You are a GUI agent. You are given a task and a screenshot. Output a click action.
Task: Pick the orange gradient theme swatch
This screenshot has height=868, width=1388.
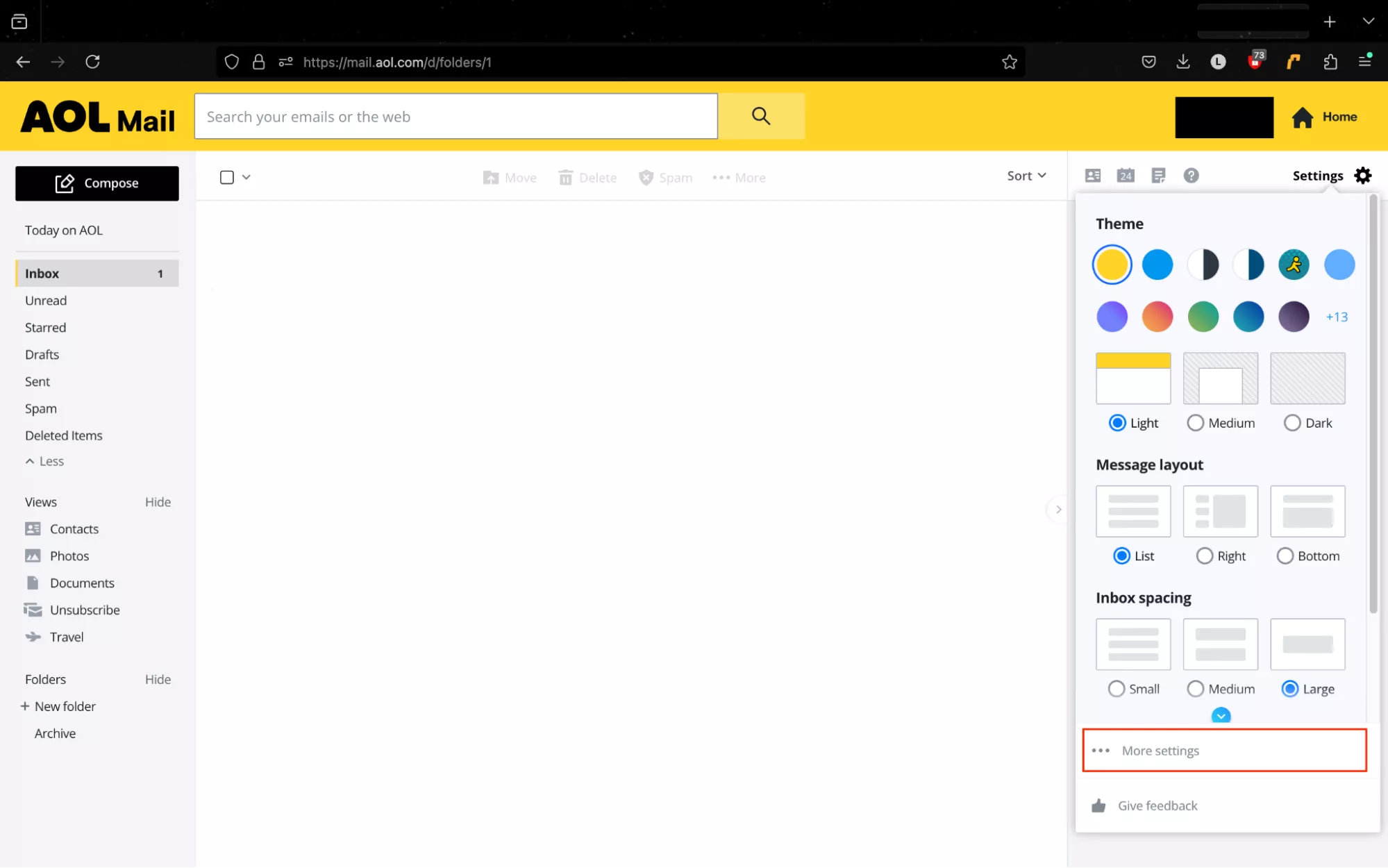[x=1157, y=317]
